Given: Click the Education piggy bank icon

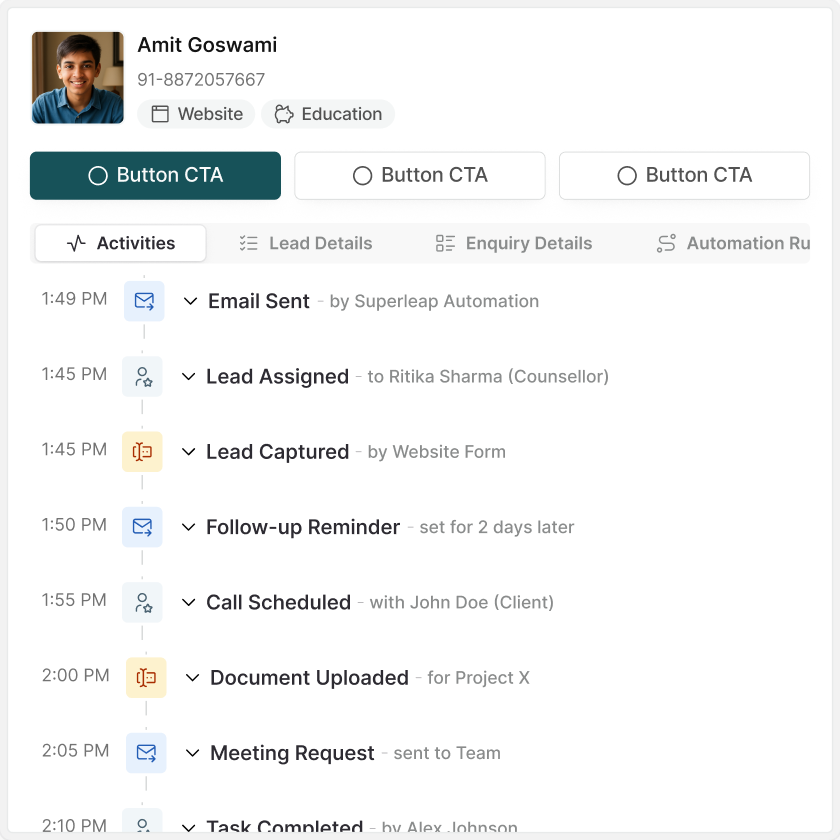Looking at the screenshot, I should coord(284,114).
